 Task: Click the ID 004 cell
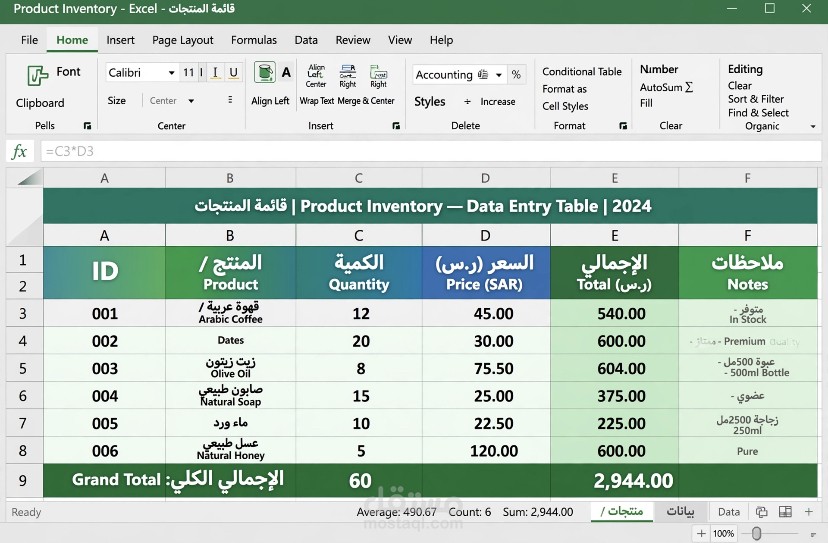pyautogui.click(x=105, y=396)
